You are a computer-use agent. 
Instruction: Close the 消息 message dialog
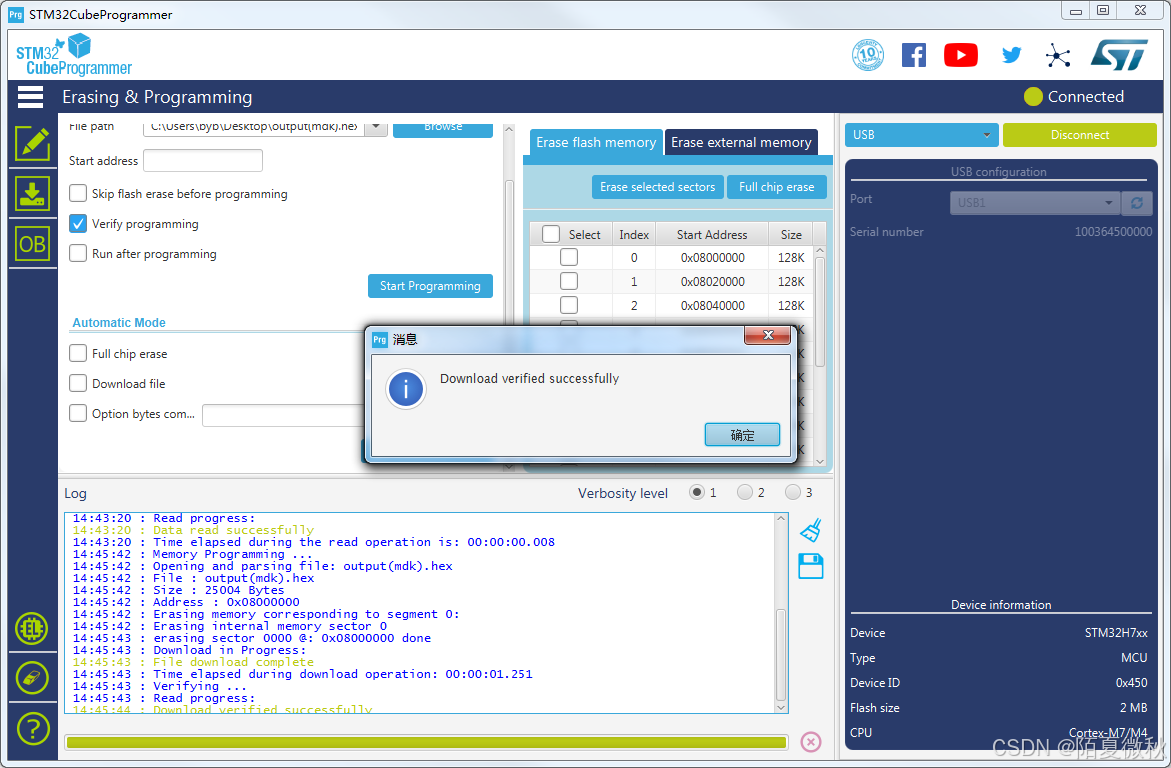click(x=768, y=335)
